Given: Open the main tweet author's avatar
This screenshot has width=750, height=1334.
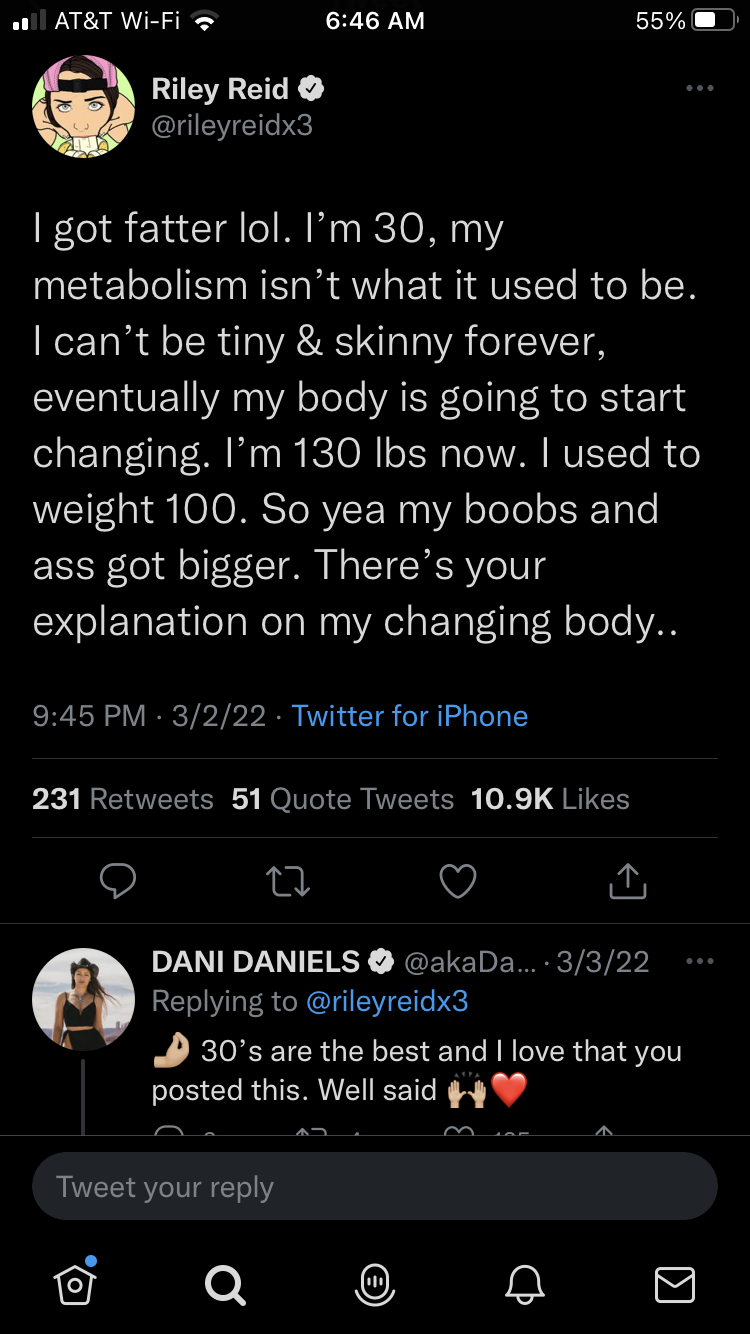Looking at the screenshot, I should point(84,107).
